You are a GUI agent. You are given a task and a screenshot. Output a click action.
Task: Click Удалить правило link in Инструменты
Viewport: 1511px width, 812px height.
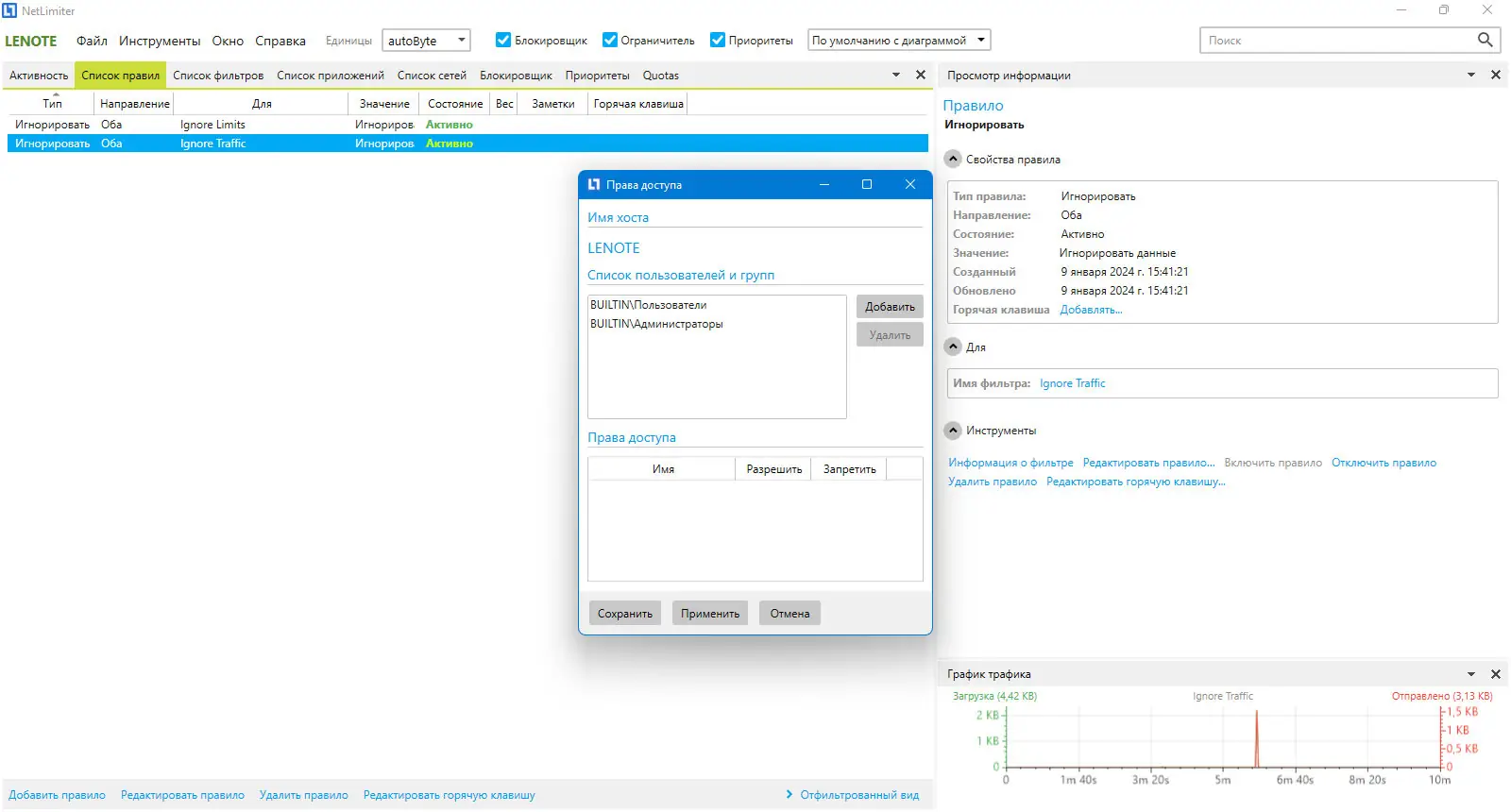pyautogui.click(x=993, y=482)
